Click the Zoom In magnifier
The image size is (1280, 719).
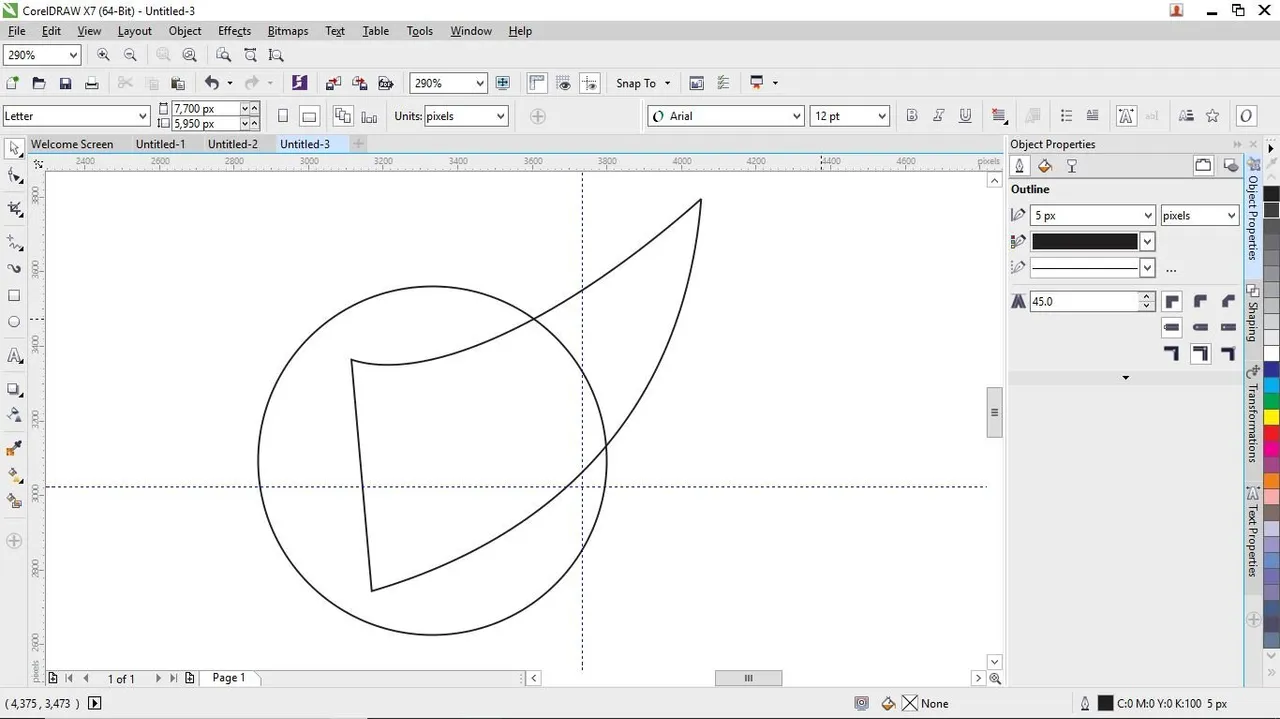click(103, 55)
